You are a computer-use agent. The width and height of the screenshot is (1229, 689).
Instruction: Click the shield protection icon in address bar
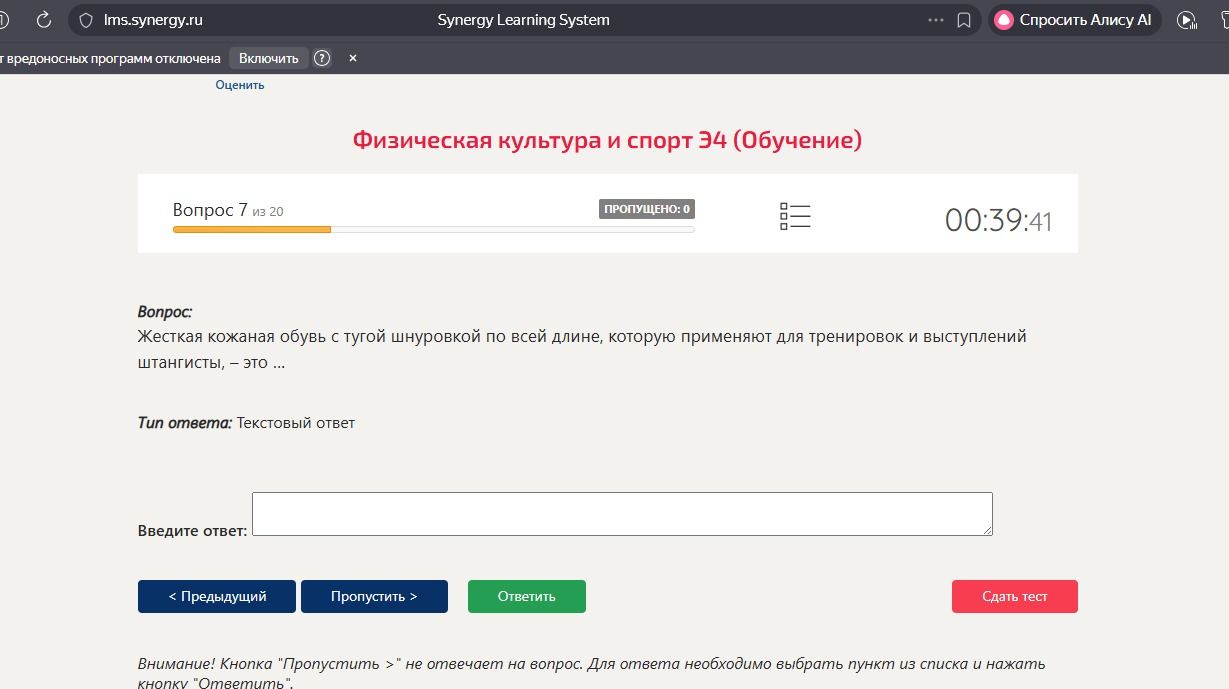pos(86,20)
